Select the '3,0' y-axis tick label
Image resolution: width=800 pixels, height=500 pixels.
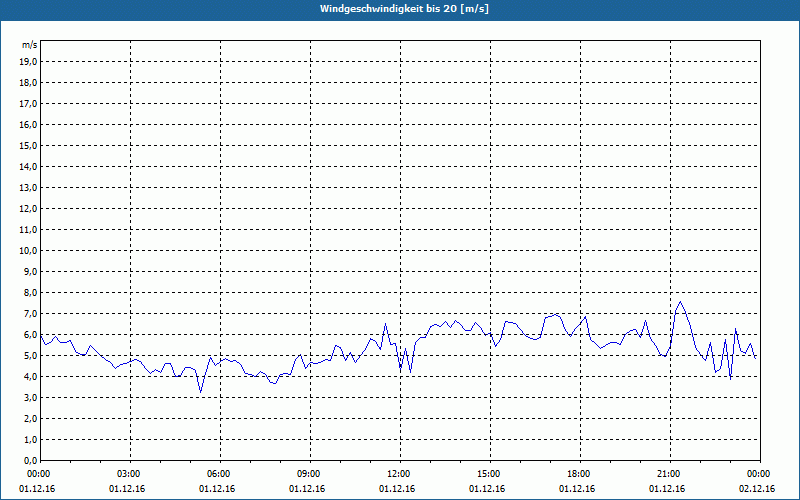pos(31,397)
